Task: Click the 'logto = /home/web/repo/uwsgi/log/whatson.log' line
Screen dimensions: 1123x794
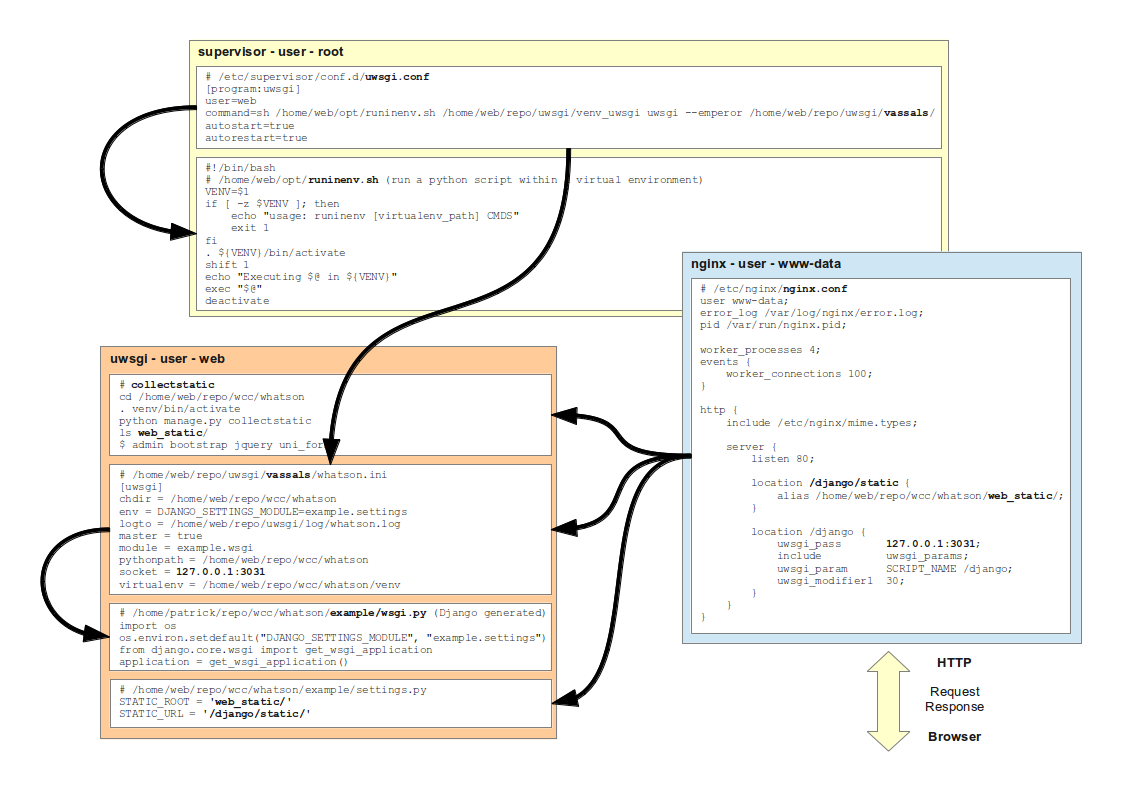Action: 259,524
